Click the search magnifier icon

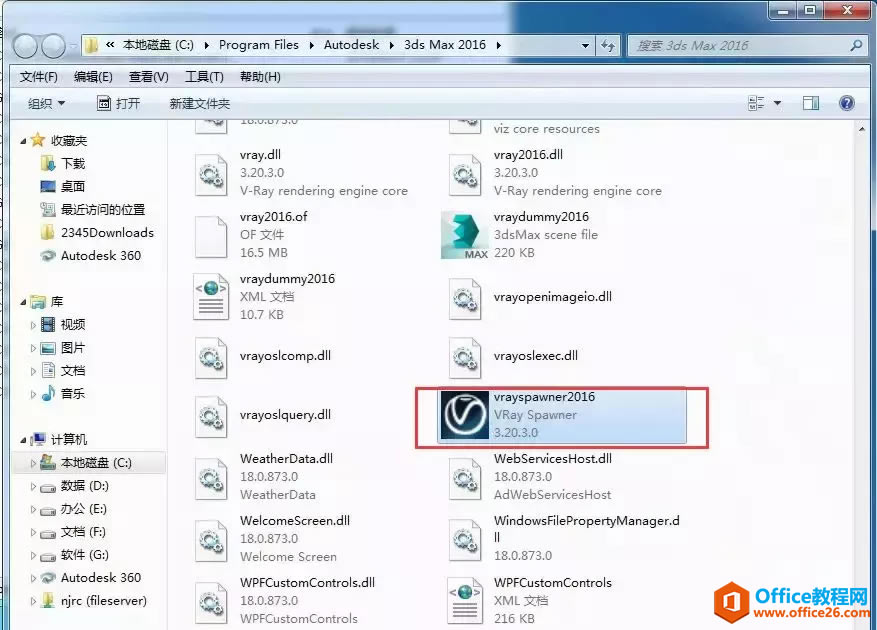[x=856, y=45]
